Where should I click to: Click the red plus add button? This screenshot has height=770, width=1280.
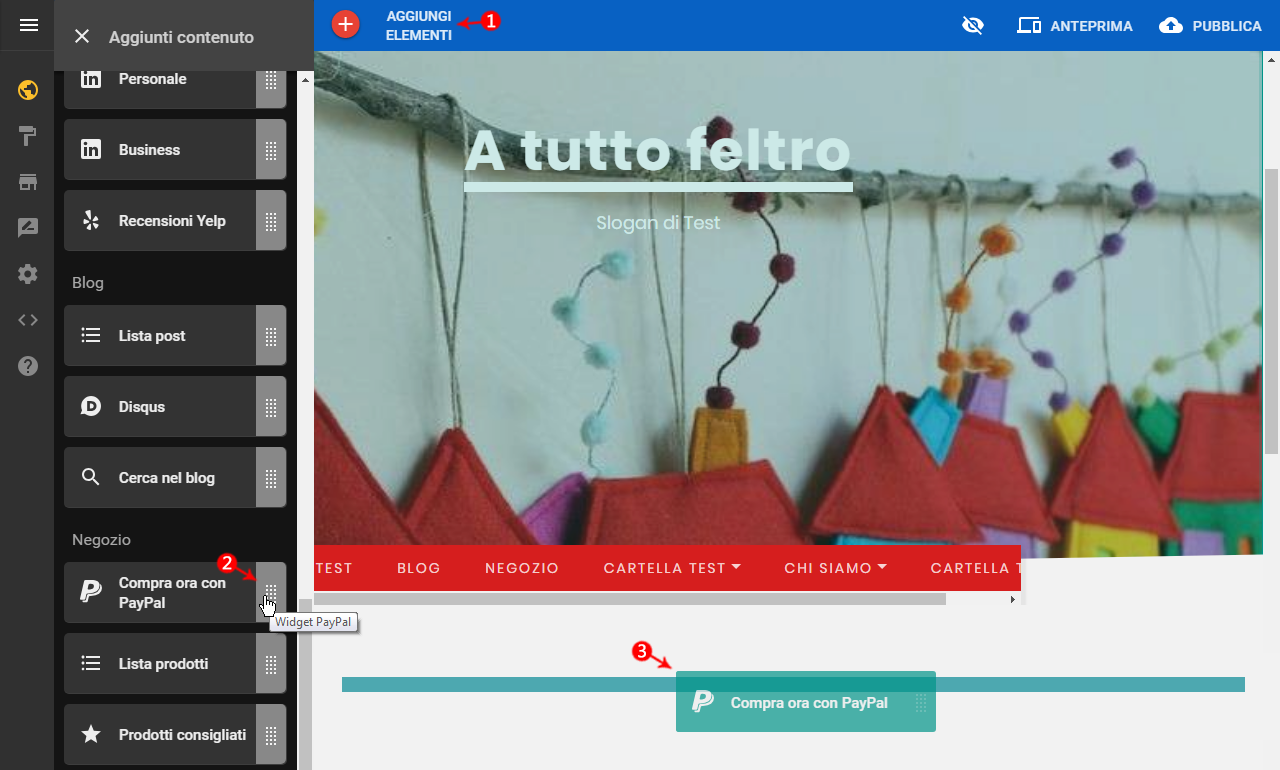click(345, 24)
